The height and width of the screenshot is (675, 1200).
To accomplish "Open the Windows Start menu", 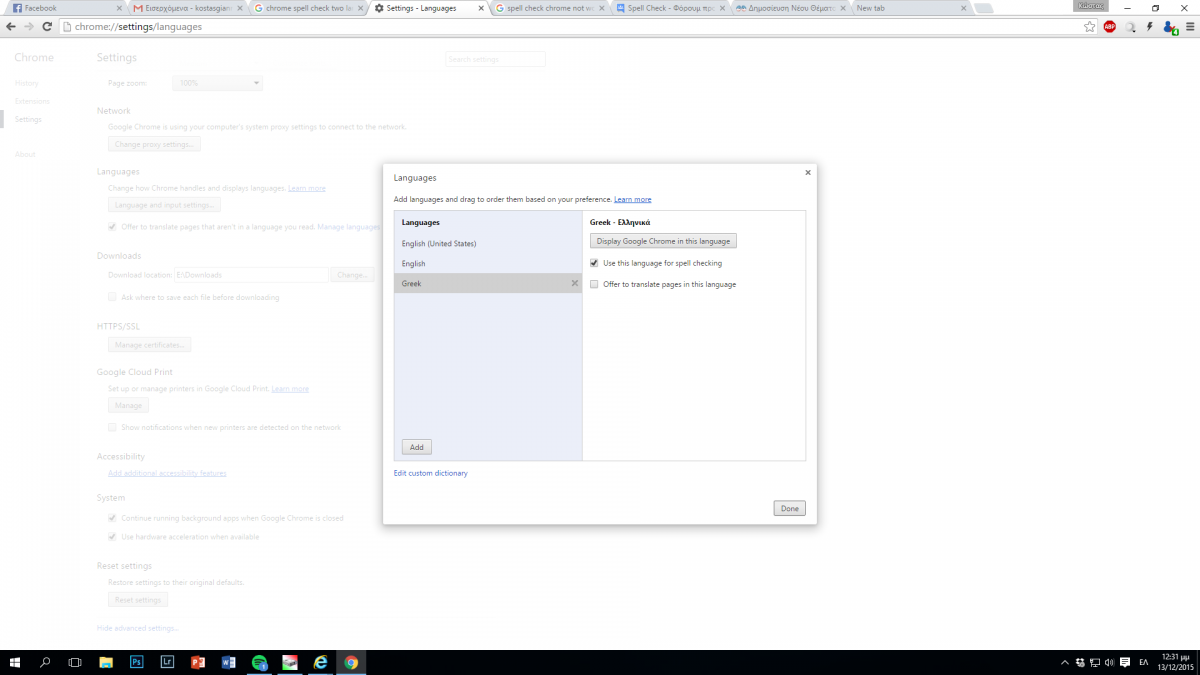I will pos(15,662).
